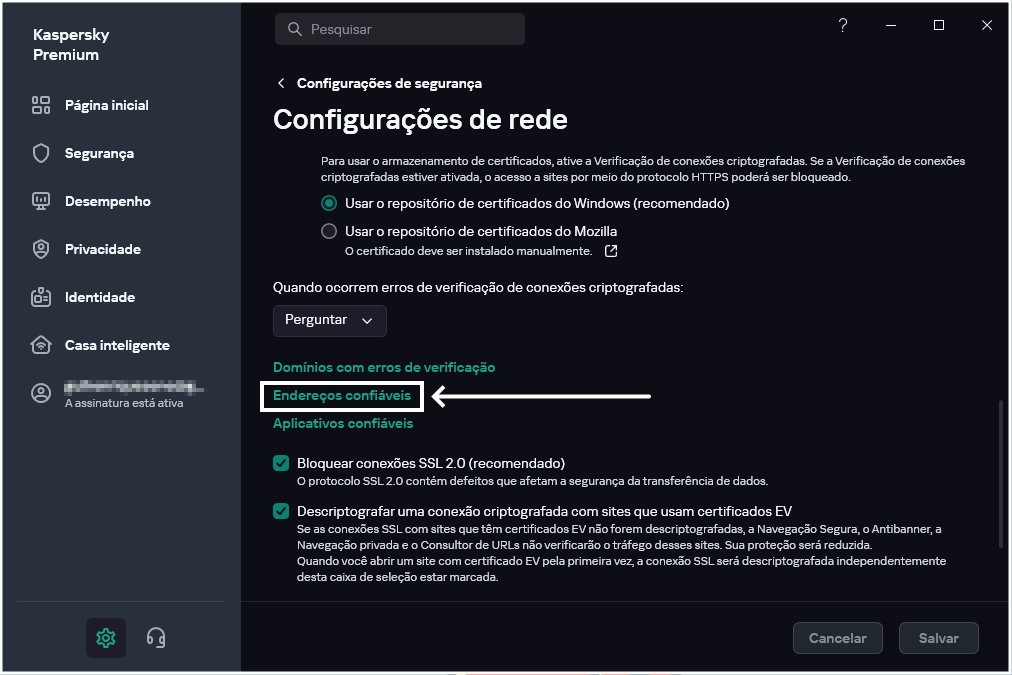Open settings with the gear icon
Image resolution: width=1012 pixels, height=675 pixels.
(106, 637)
